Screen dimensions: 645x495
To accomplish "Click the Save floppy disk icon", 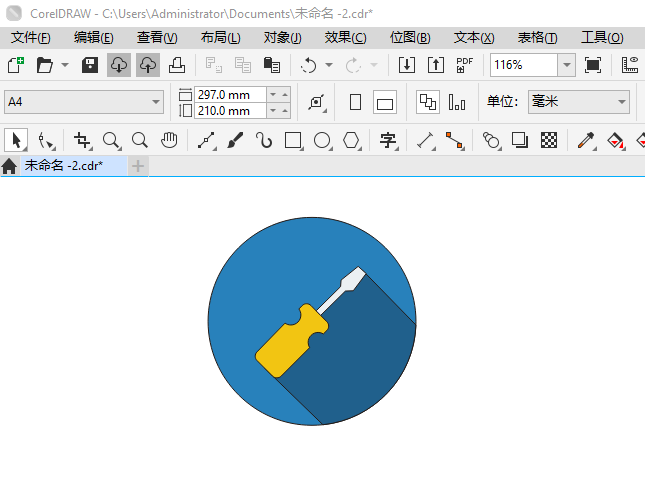I will (90, 65).
